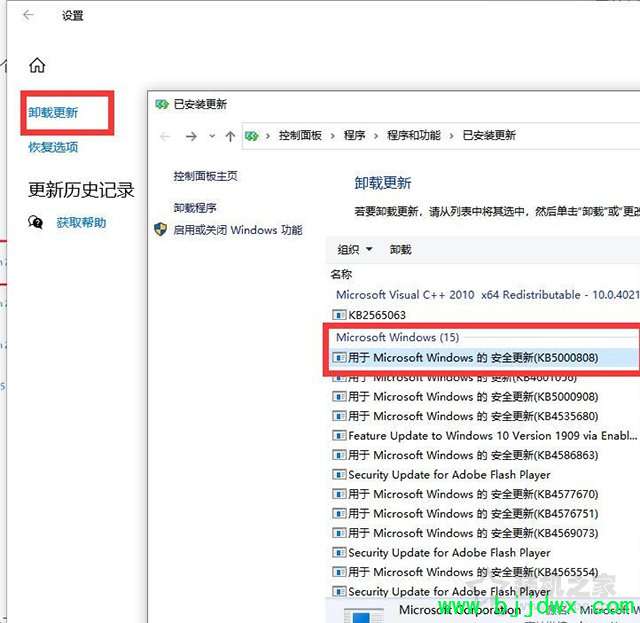The height and width of the screenshot is (623, 640).
Task: Go forward in the 已安装更新 window
Action: coord(191,136)
